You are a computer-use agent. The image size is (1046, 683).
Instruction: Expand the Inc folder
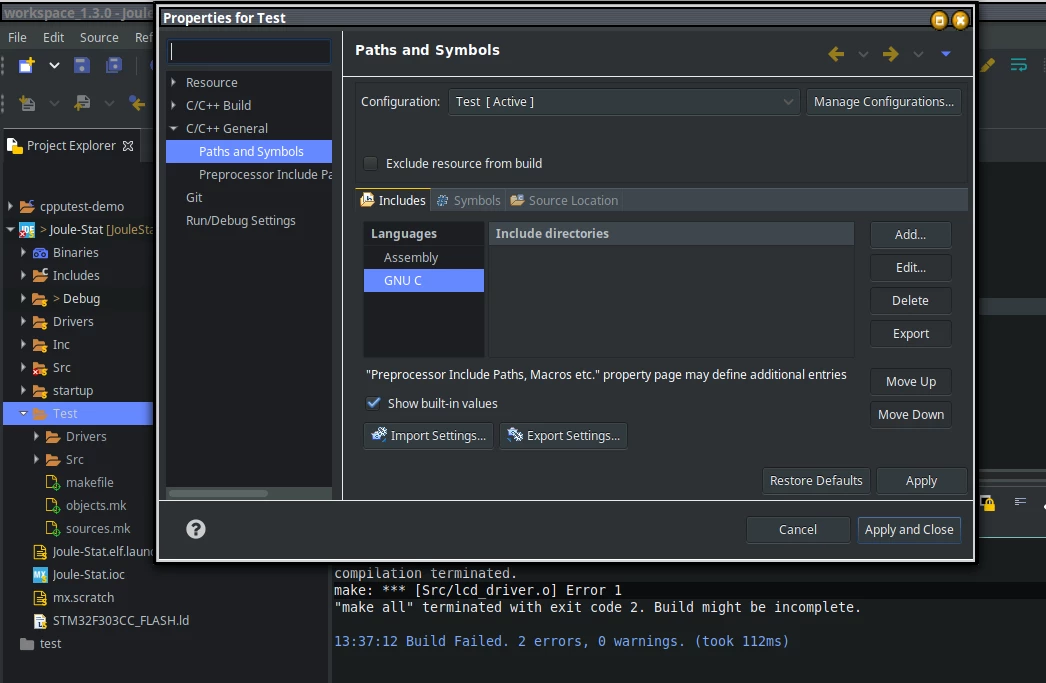point(23,344)
